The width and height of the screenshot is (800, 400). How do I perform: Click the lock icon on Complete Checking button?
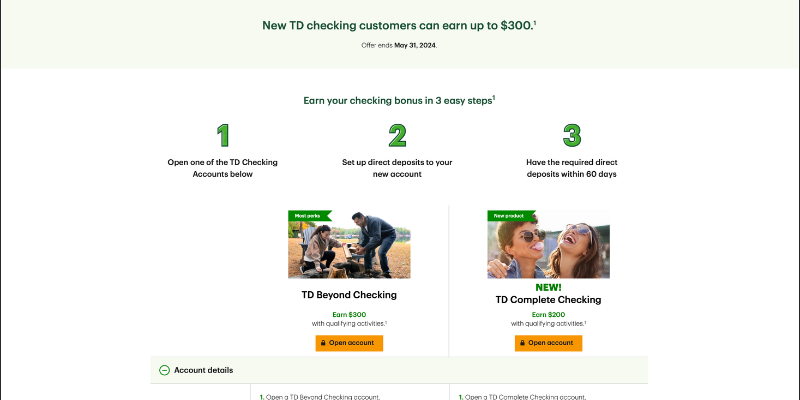pos(523,343)
